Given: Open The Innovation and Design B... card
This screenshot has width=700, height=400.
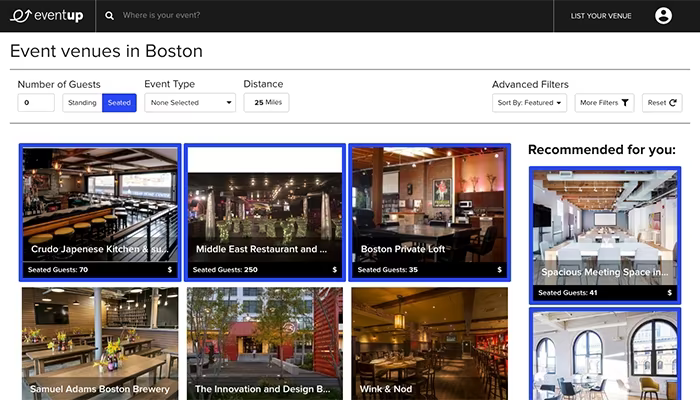Looking at the screenshot, I should pos(265,344).
